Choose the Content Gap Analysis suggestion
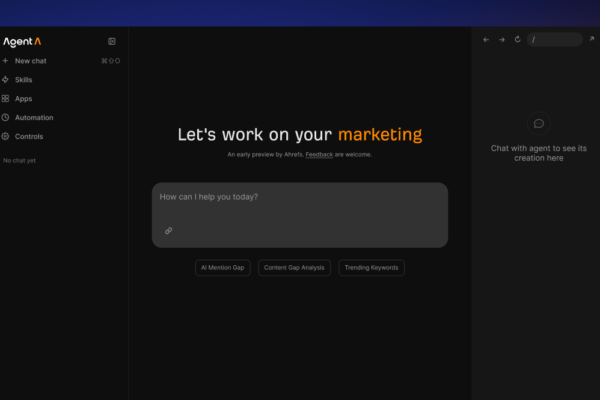This screenshot has height=400, width=600. [x=294, y=268]
